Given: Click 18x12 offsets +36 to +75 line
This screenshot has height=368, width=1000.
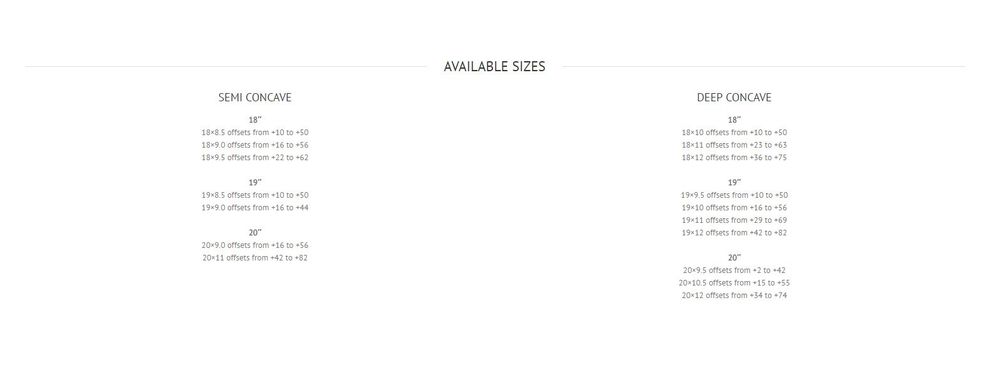Looking at the screenshot, I should [x=734, y=158].
